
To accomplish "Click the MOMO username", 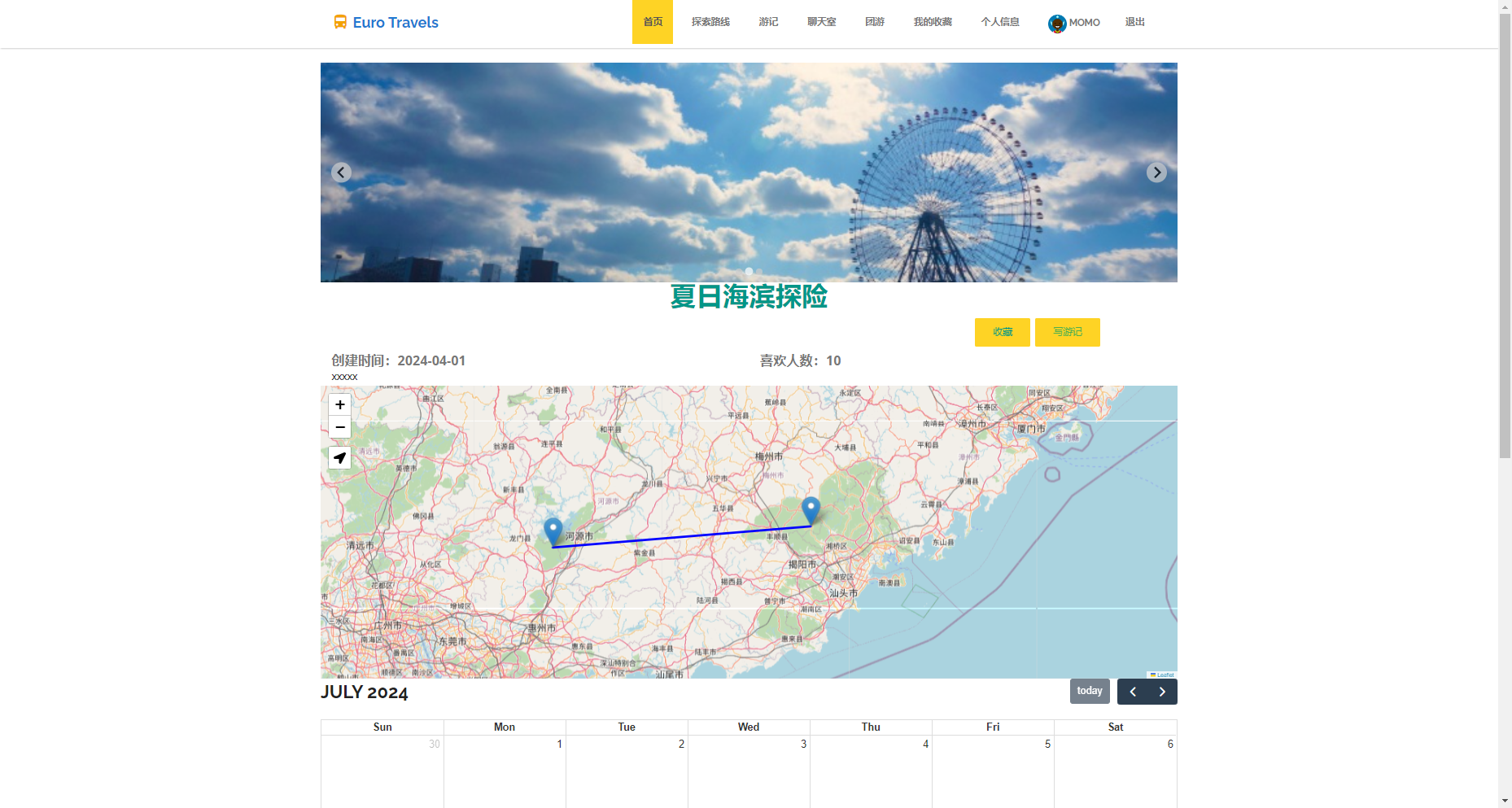I will point(1085,23).
